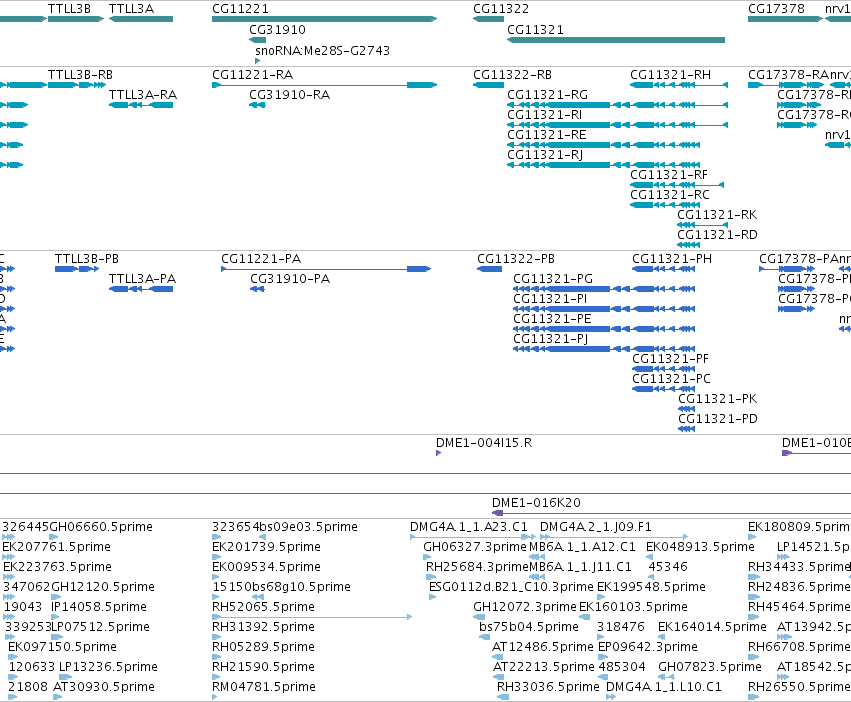This screenshot has height=702, width=851.
Task: Click protein CG11321-PI label
Action: [550, 299]
